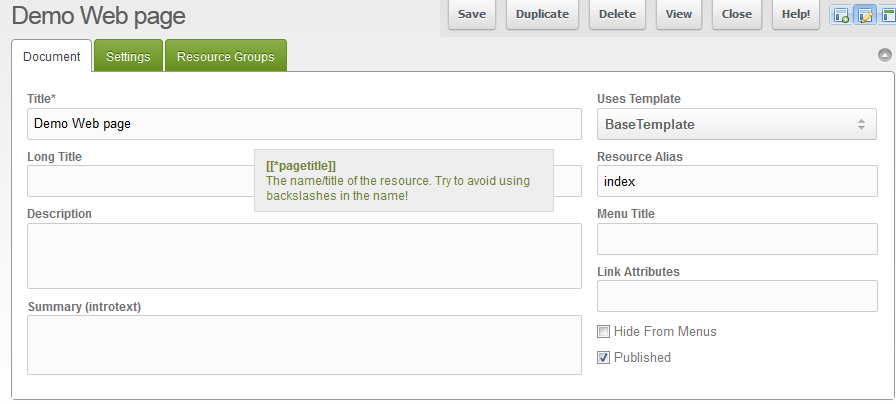Open the Resource Groups tab

[x=225, y=57]
